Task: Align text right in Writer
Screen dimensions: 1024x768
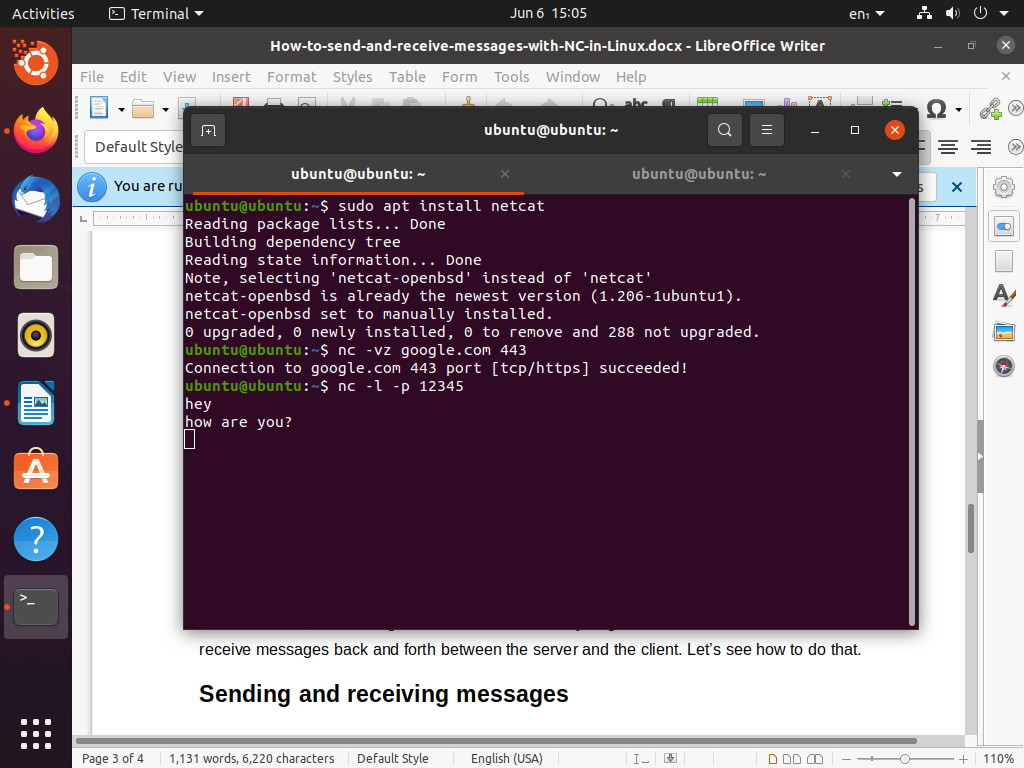Action: pyautogui.click(x=981, y=147)
